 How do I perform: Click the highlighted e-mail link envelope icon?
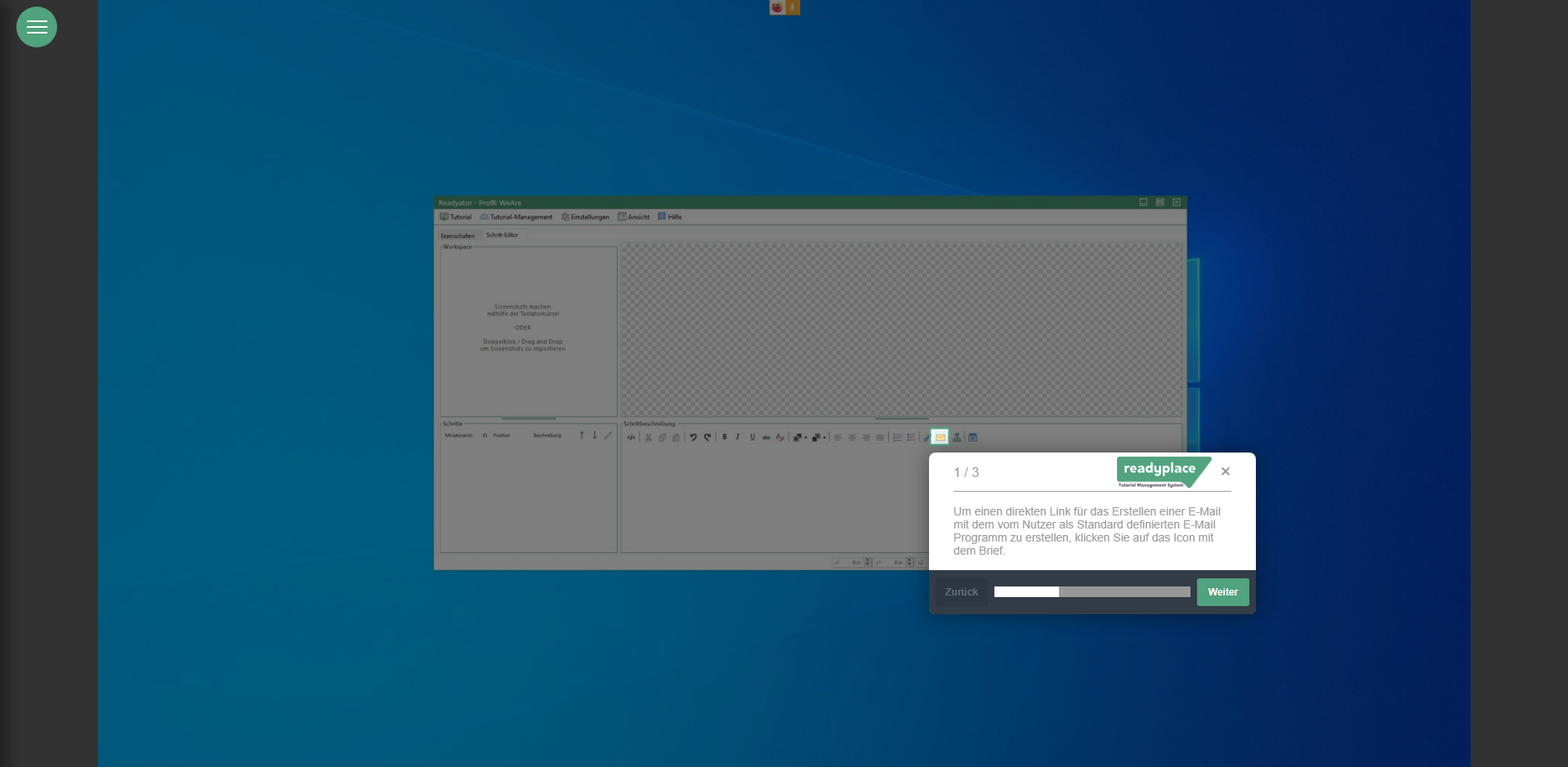[x=940, y=437]
